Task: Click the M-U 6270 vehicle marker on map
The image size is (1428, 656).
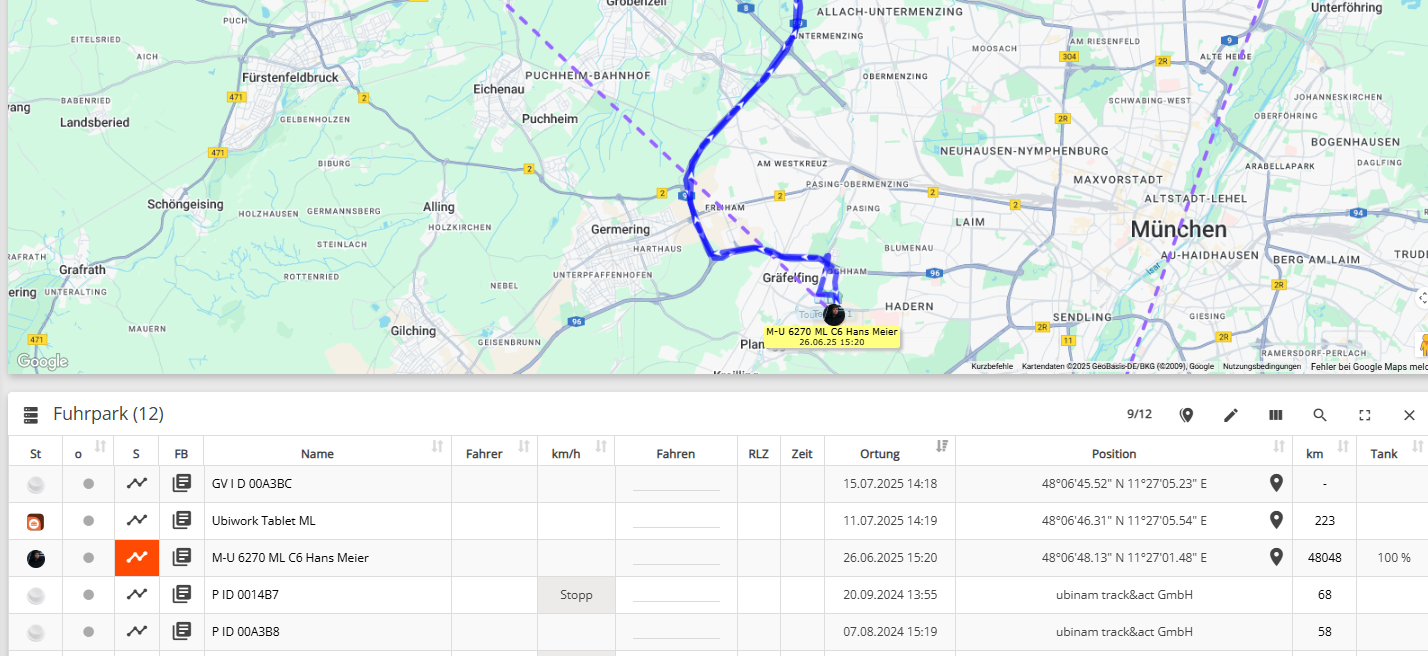Action: (x=834, y=314)
